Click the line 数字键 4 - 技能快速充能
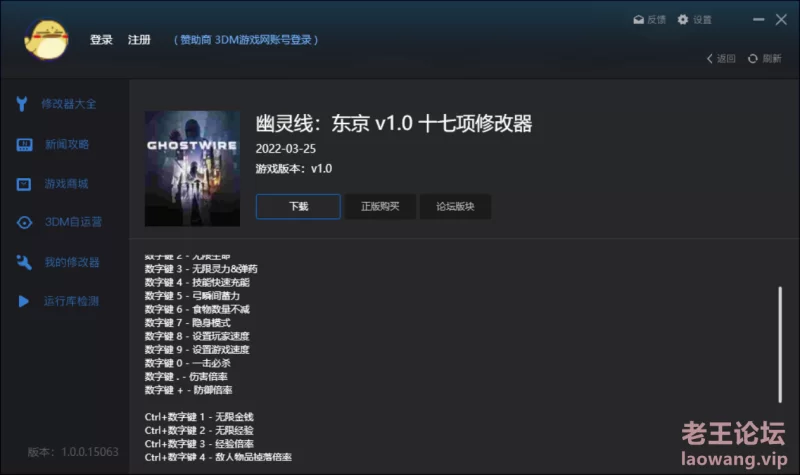Image resolution: width=800 pixels, height=475 pixels. pyautogui.click(x=197, y=282)
